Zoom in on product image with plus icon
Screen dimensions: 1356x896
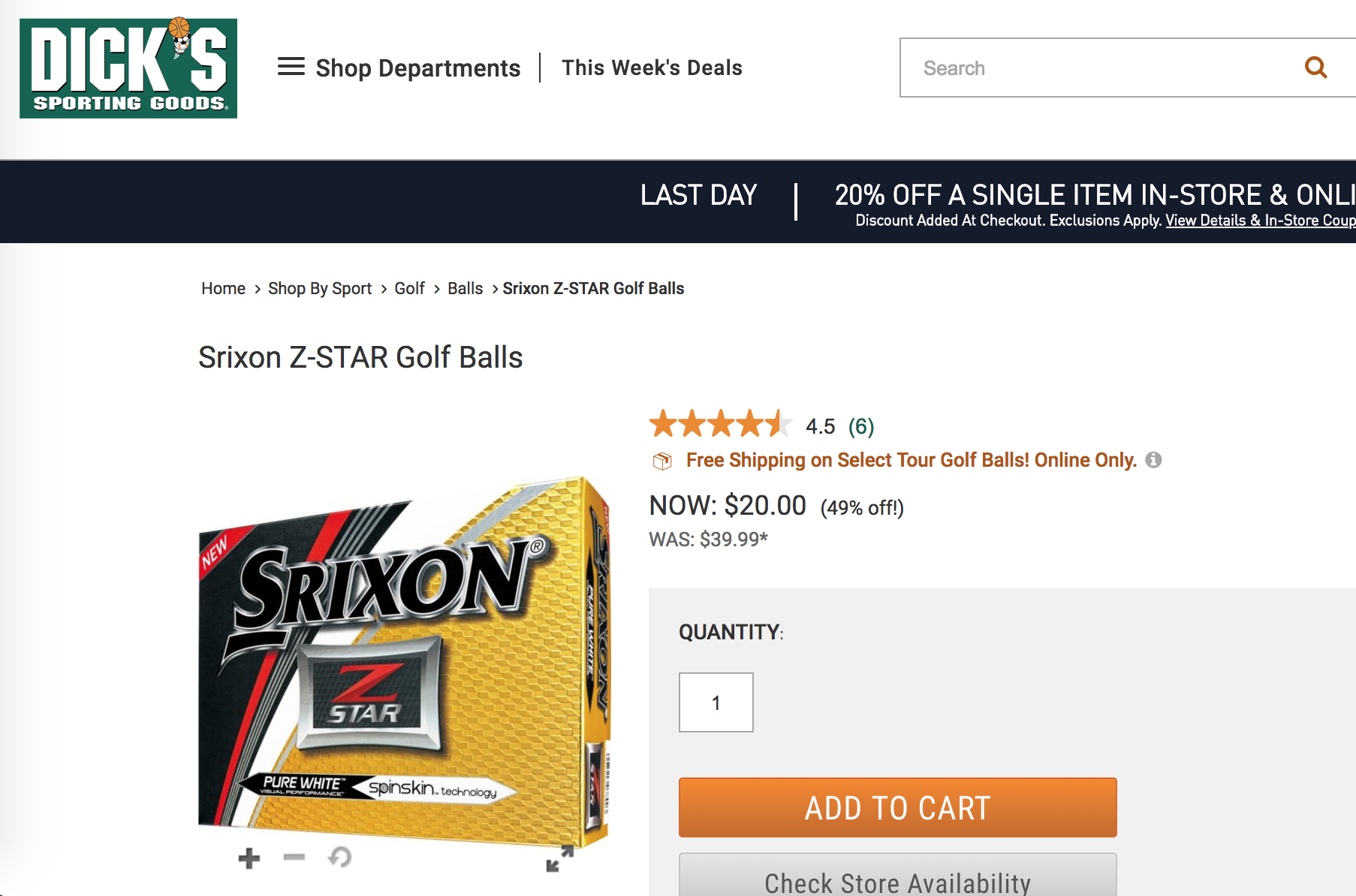point(249,858)
